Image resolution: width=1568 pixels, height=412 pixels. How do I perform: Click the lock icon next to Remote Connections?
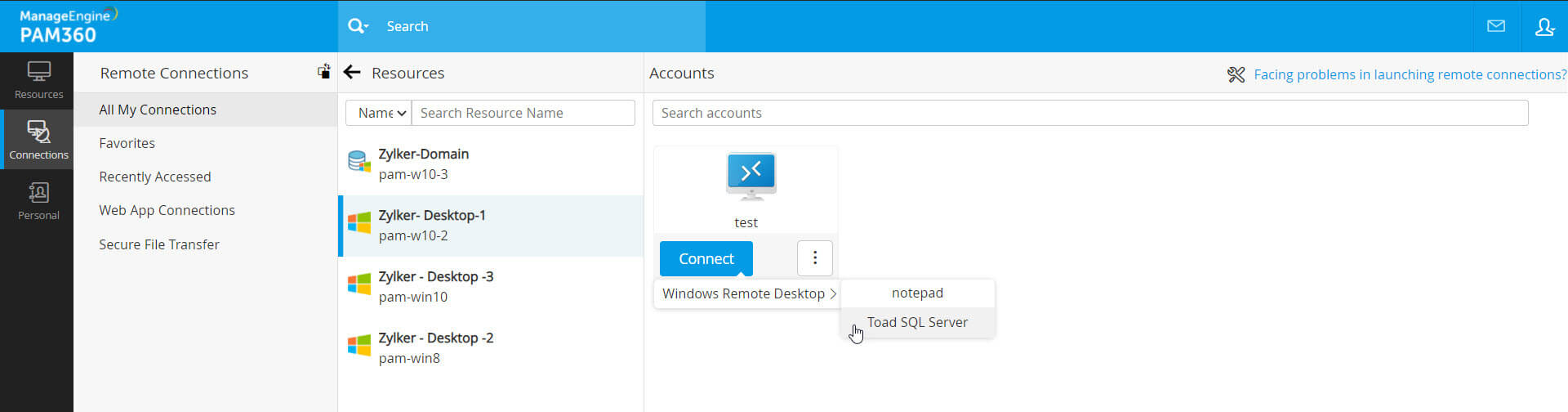pos(324,72)
